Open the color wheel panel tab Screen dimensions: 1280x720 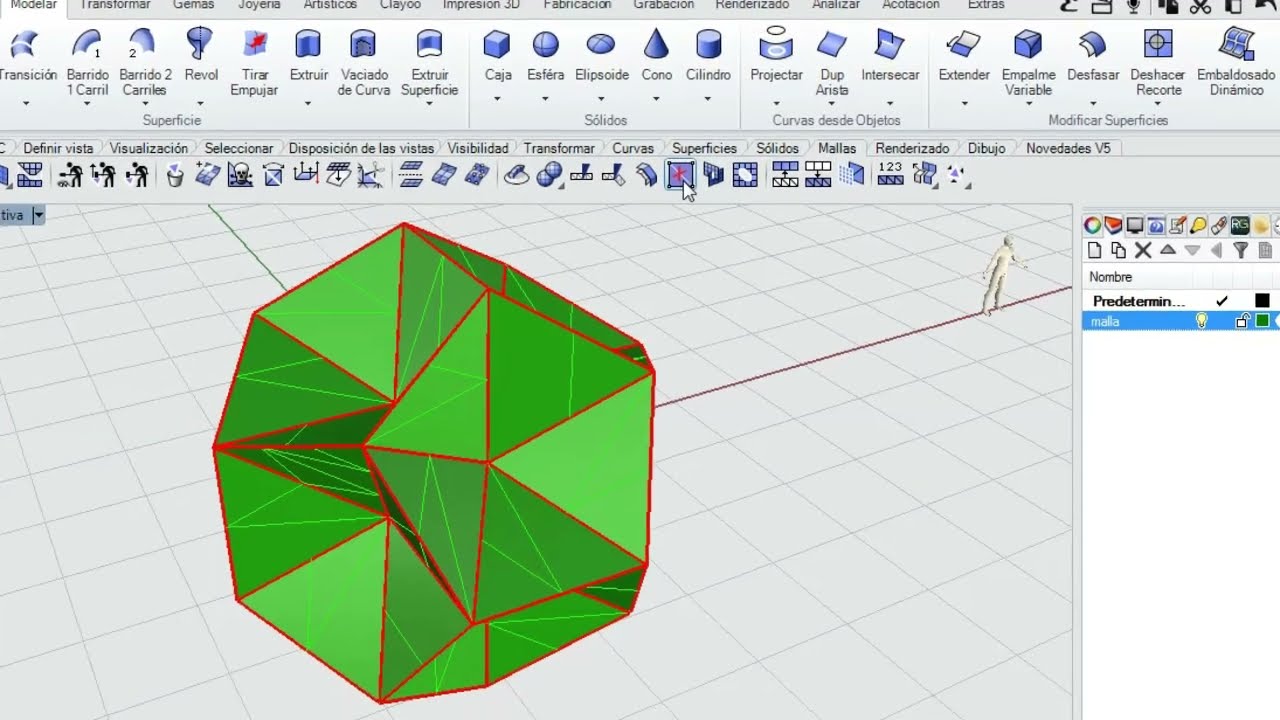1092,226
